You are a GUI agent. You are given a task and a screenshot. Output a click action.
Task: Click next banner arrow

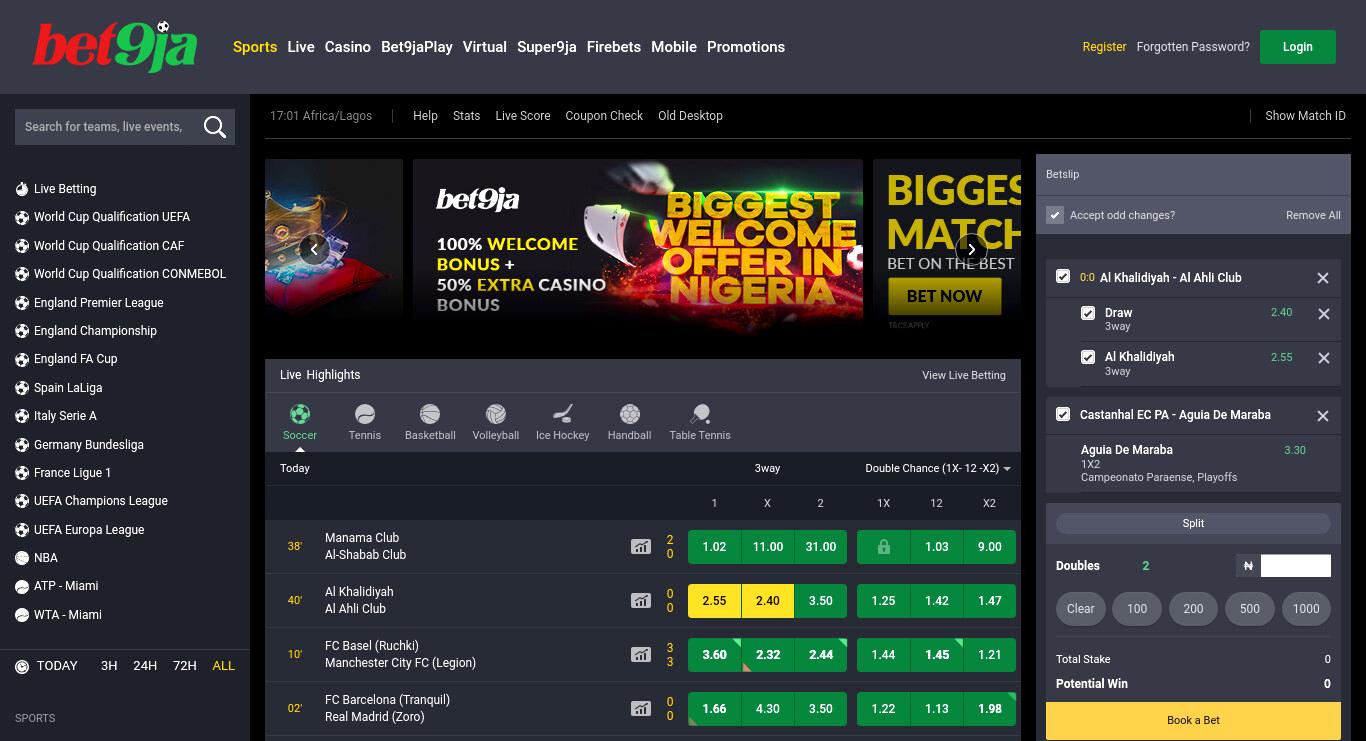click(x=971, y=250)
